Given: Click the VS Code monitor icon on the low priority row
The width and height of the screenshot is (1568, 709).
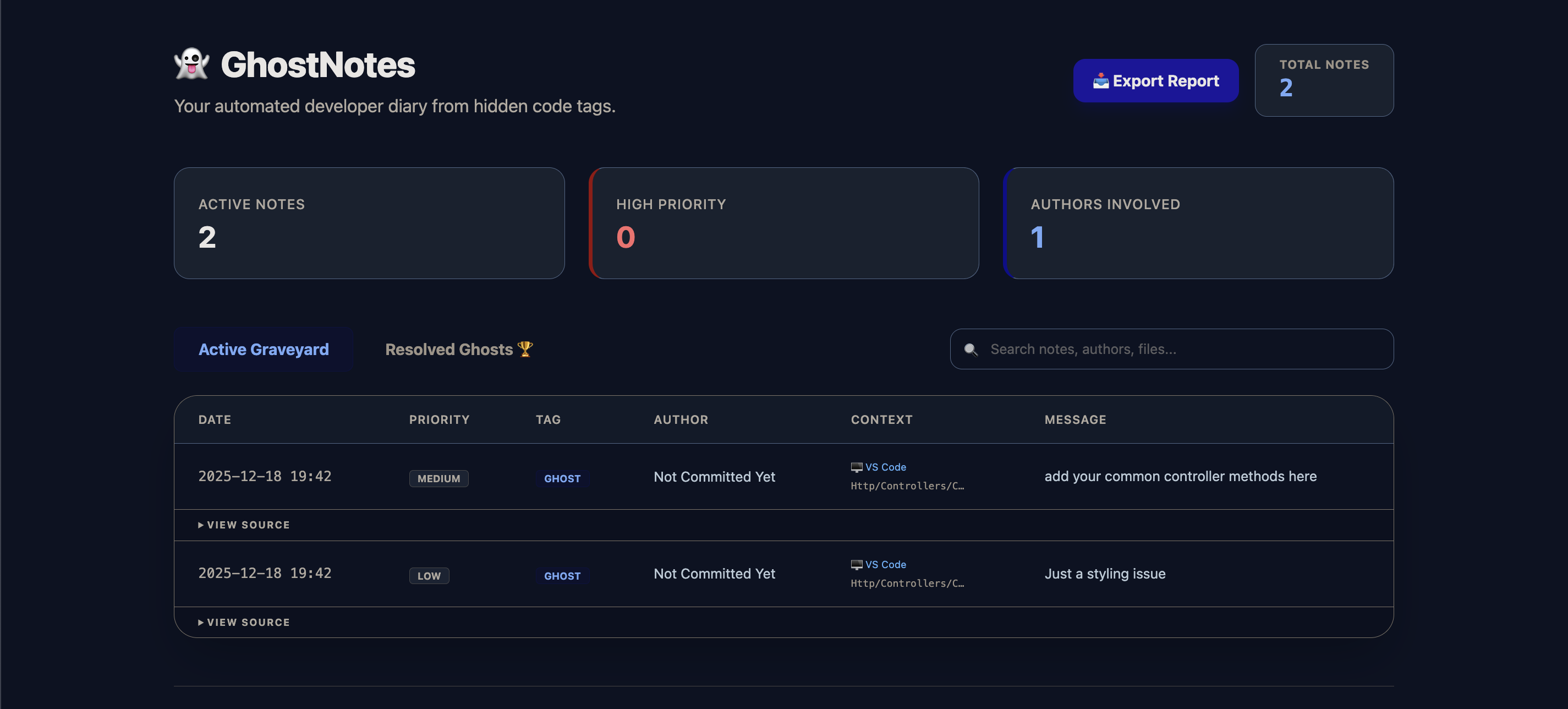Looking at the screenshot, I should pos(856,564).
